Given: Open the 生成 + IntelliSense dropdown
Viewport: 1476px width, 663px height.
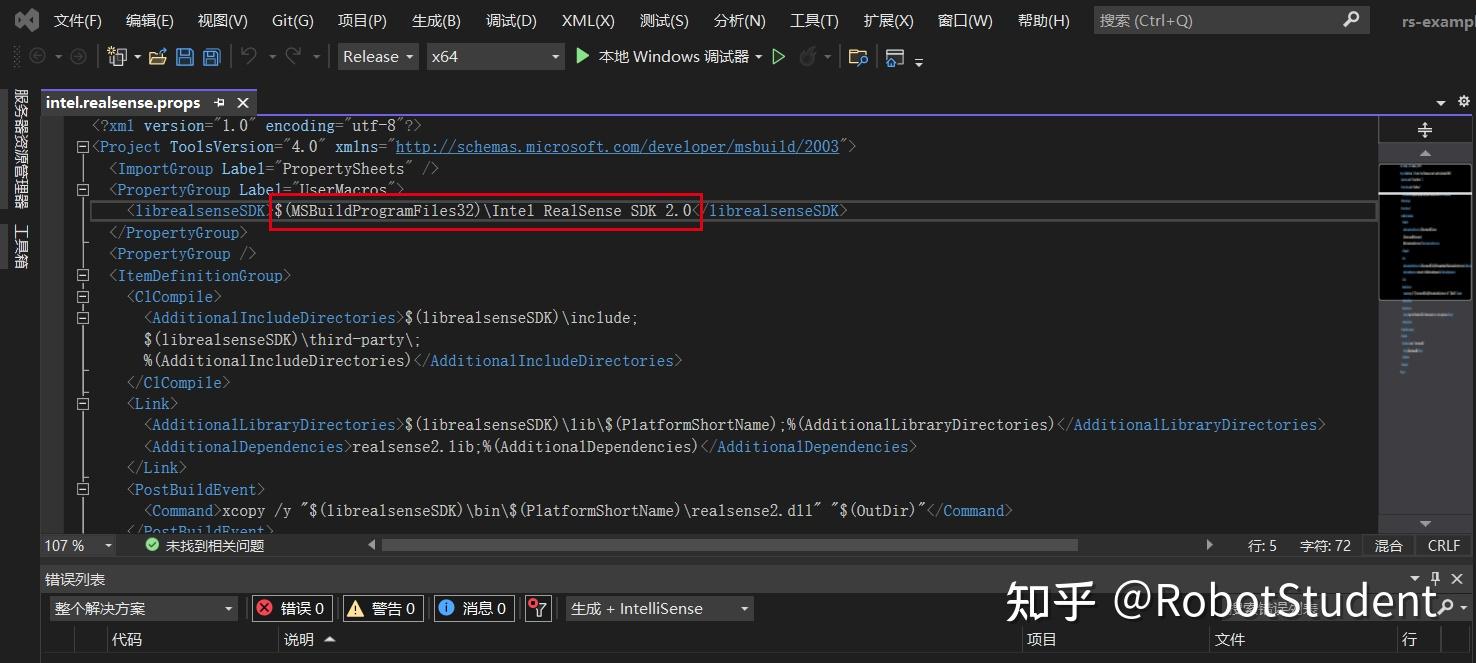Looking at the screenshot, I should (660, 608).
